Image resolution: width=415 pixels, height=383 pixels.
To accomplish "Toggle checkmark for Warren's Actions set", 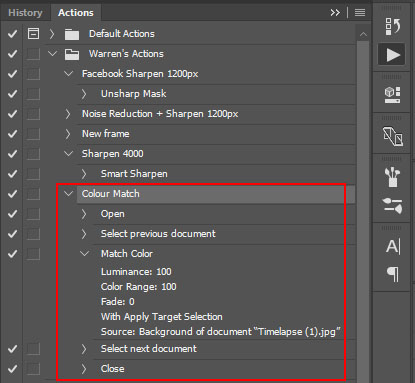I will (12, 54).
